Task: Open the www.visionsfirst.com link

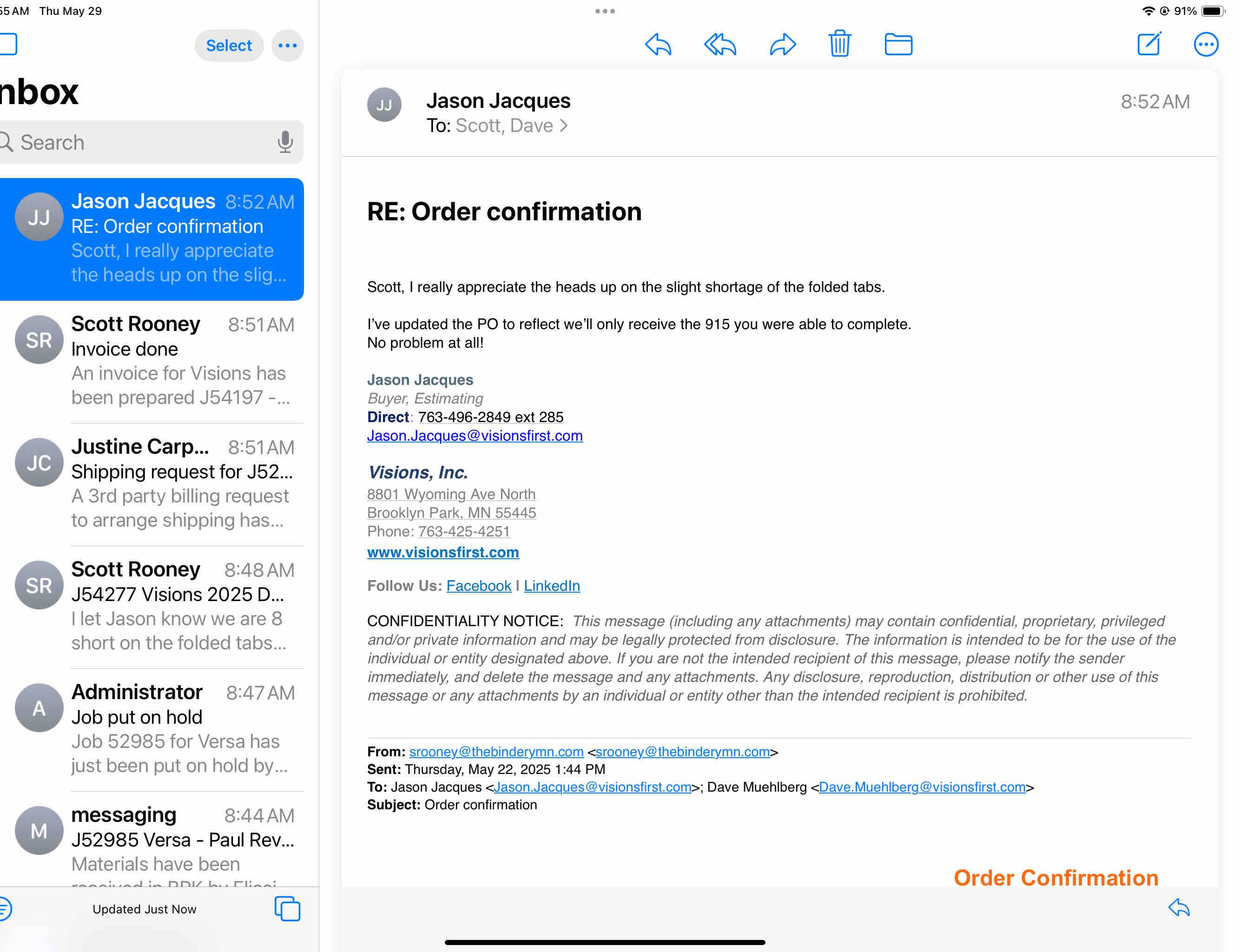Action: pyautogui.click(x=442, y=552)
